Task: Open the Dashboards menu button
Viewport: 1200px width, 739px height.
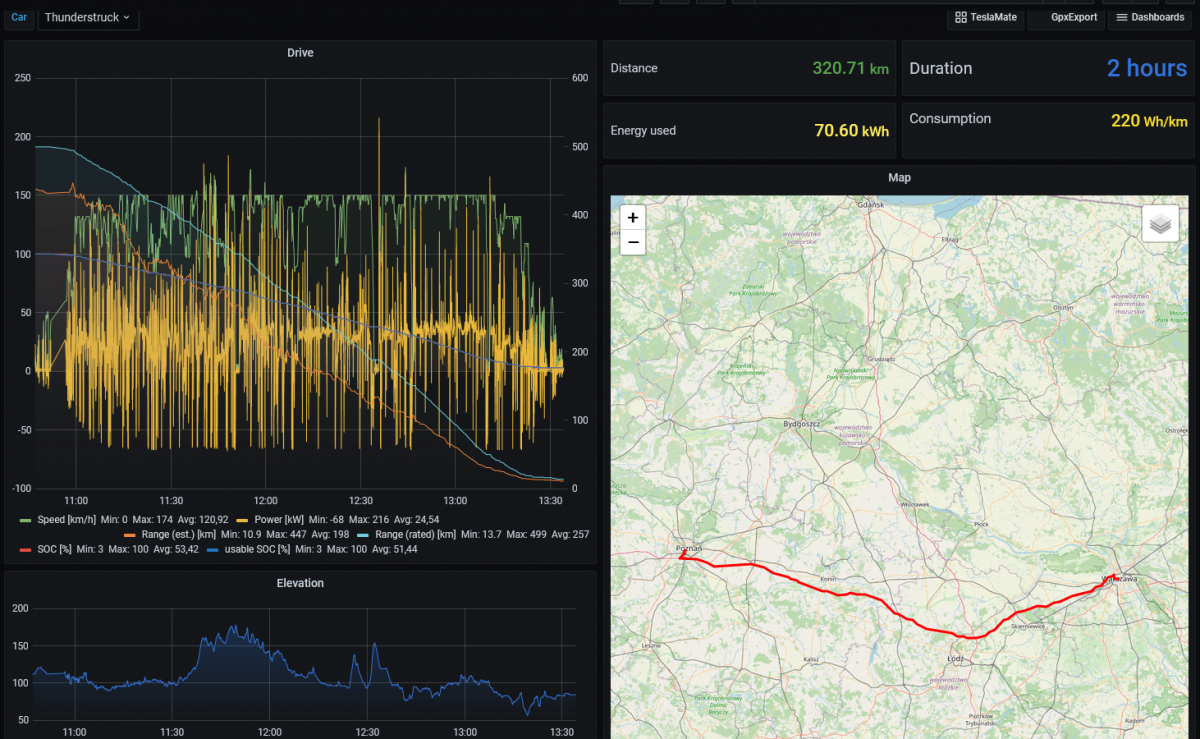Action: [x=1150, y=17]
